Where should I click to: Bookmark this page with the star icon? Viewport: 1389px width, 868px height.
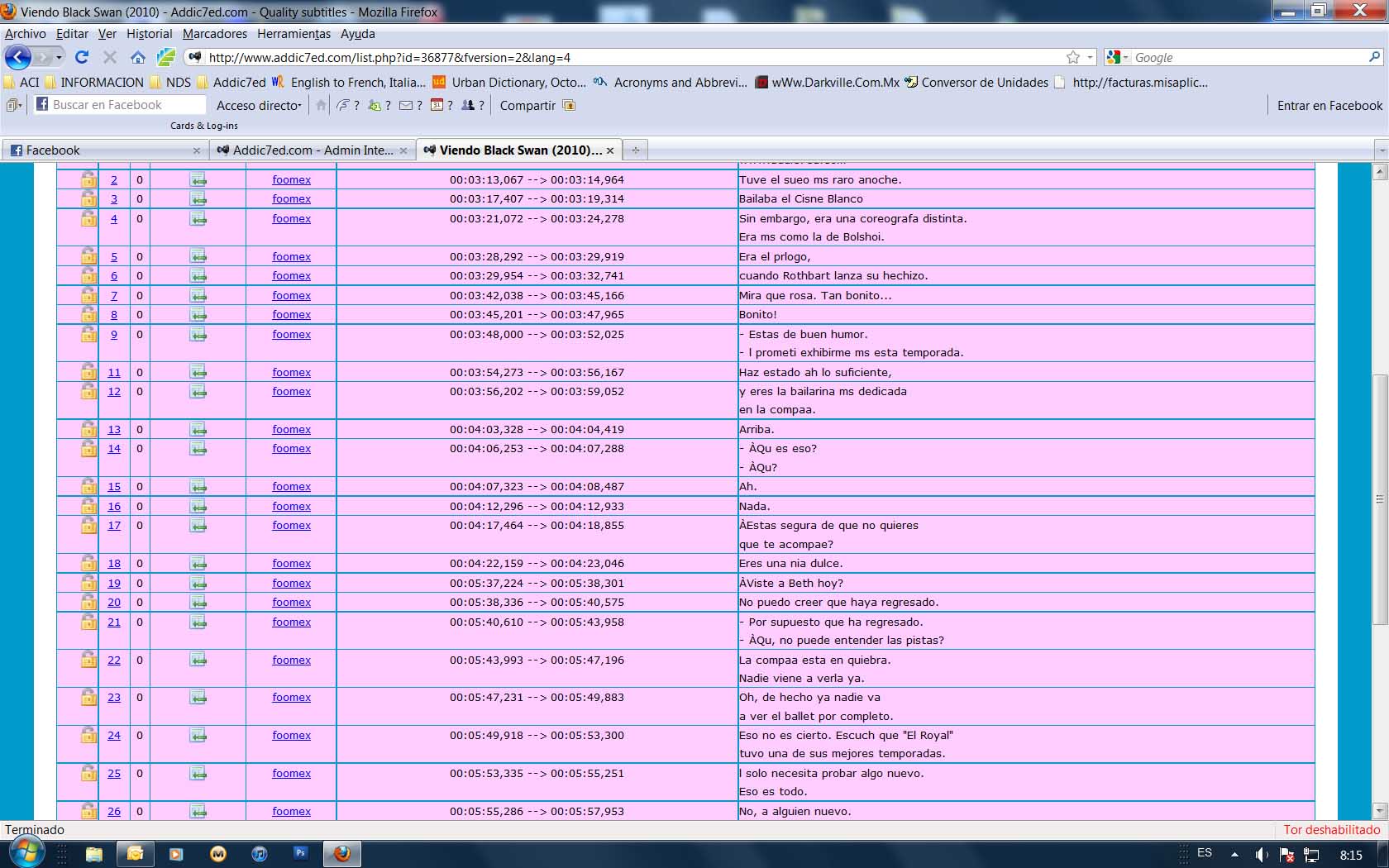pyautogui.click(x=1073, y=57)
